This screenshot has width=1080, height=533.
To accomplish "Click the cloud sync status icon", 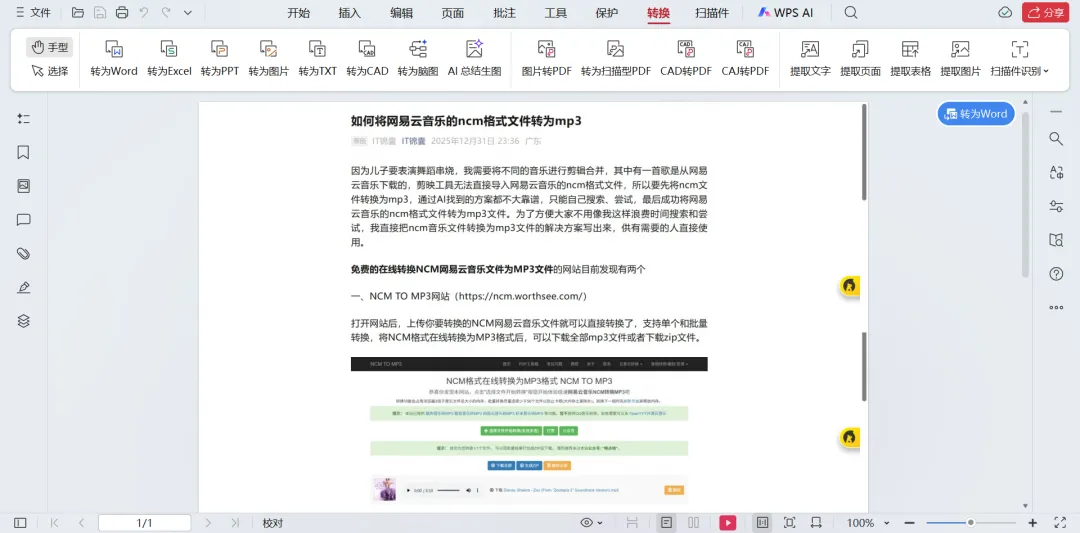I will [x=1004, y=12].
